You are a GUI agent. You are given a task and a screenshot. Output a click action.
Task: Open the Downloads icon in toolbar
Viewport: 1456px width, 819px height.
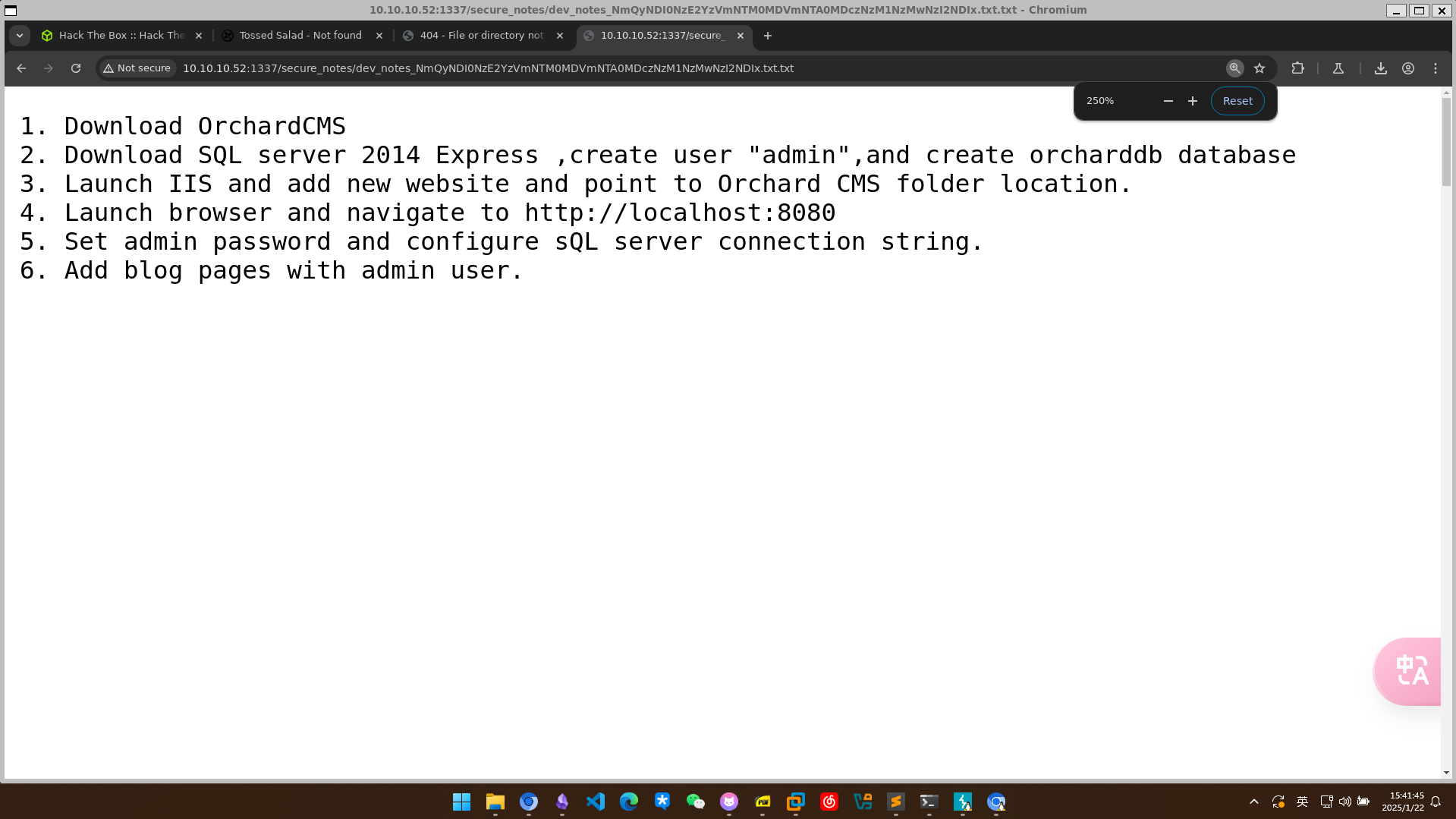(x=1380, y=68)
